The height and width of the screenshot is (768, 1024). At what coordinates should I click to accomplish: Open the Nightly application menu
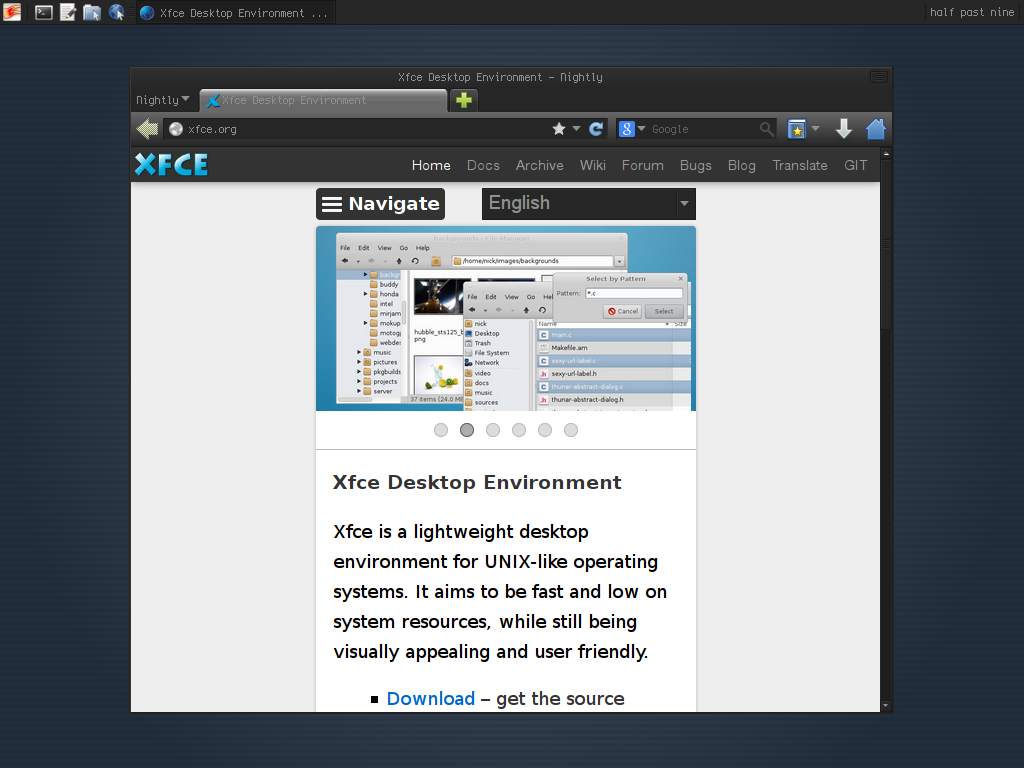[163, 100]
